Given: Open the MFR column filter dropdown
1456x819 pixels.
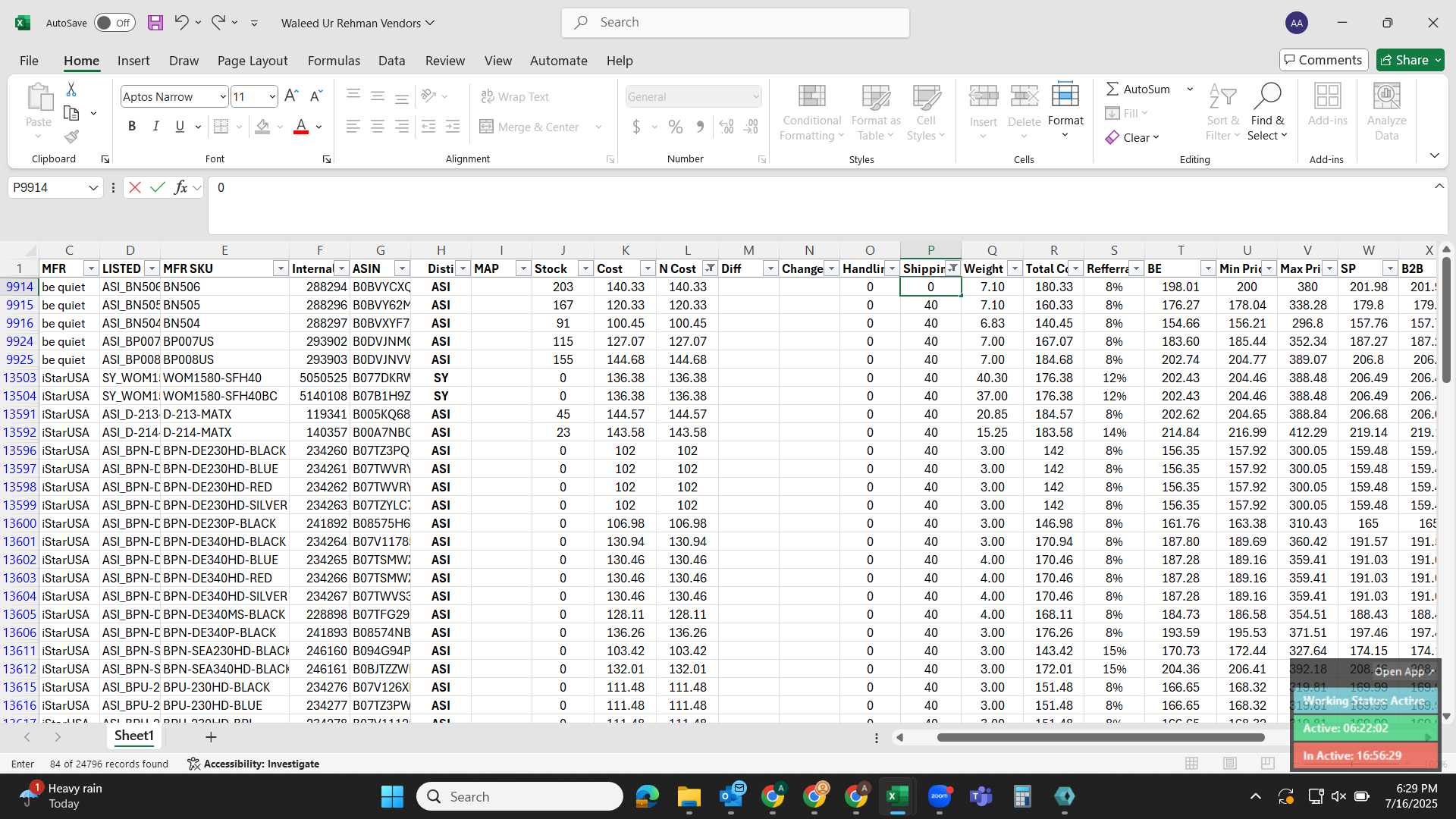Looking at the screenshot, I should tap(91, 268).
